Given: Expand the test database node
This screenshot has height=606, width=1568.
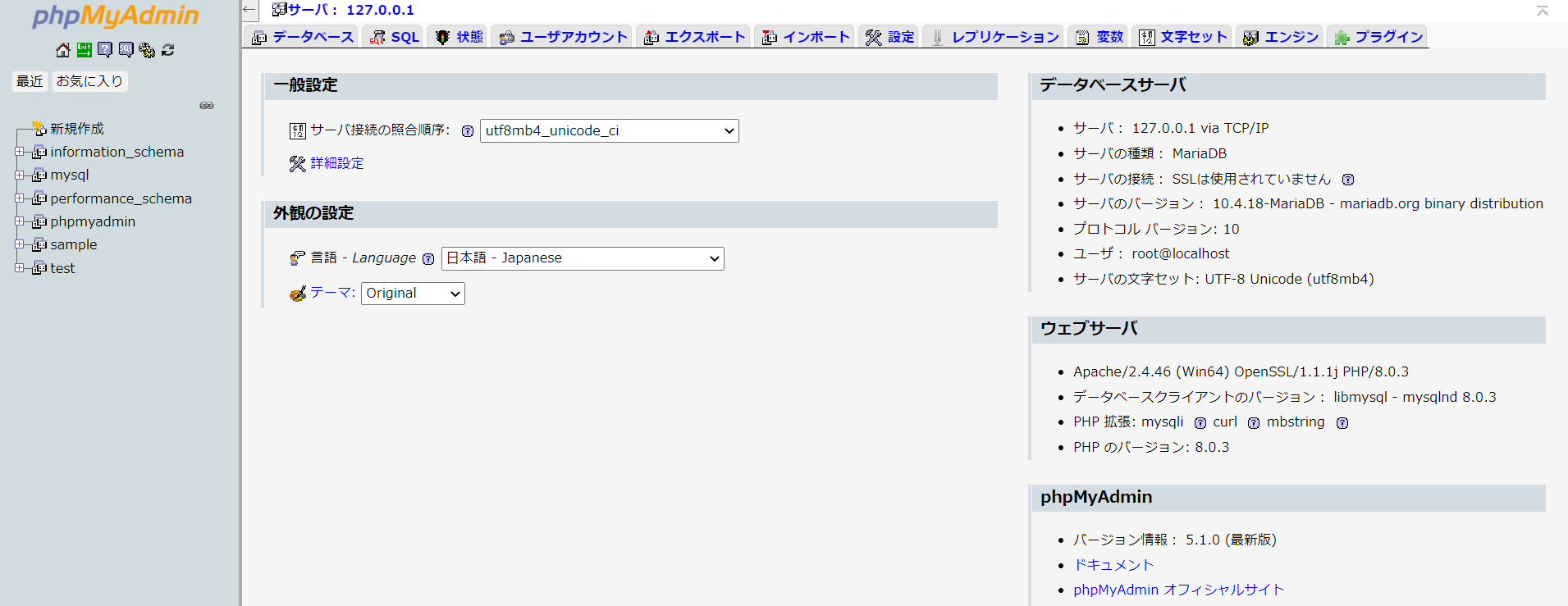Looking at the screenshot, I should (x=19, y=268).
